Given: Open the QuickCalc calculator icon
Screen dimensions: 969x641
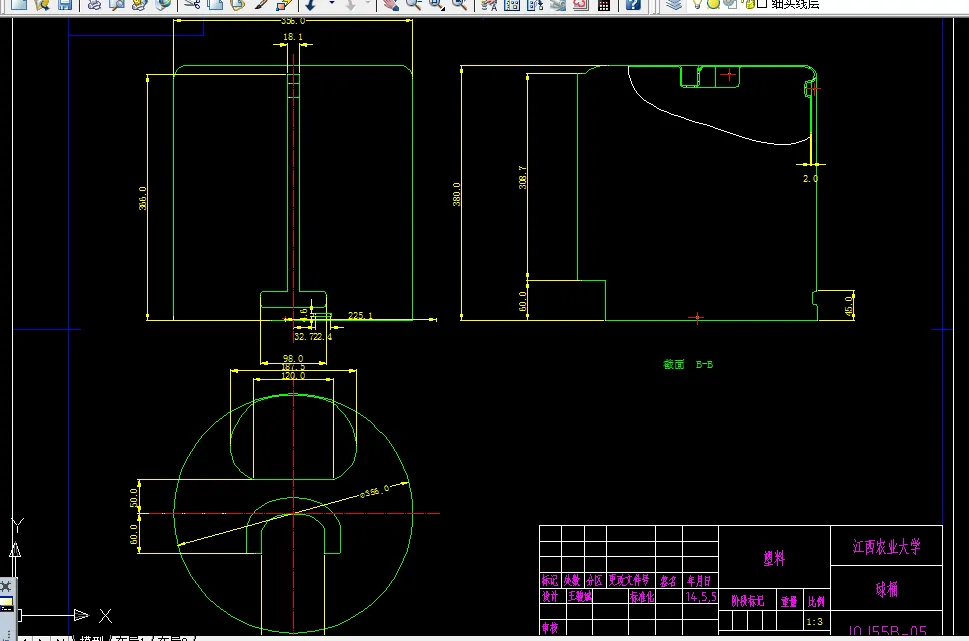Looking at the screenshot, I should pyautogui.click(x=604, y=4).
